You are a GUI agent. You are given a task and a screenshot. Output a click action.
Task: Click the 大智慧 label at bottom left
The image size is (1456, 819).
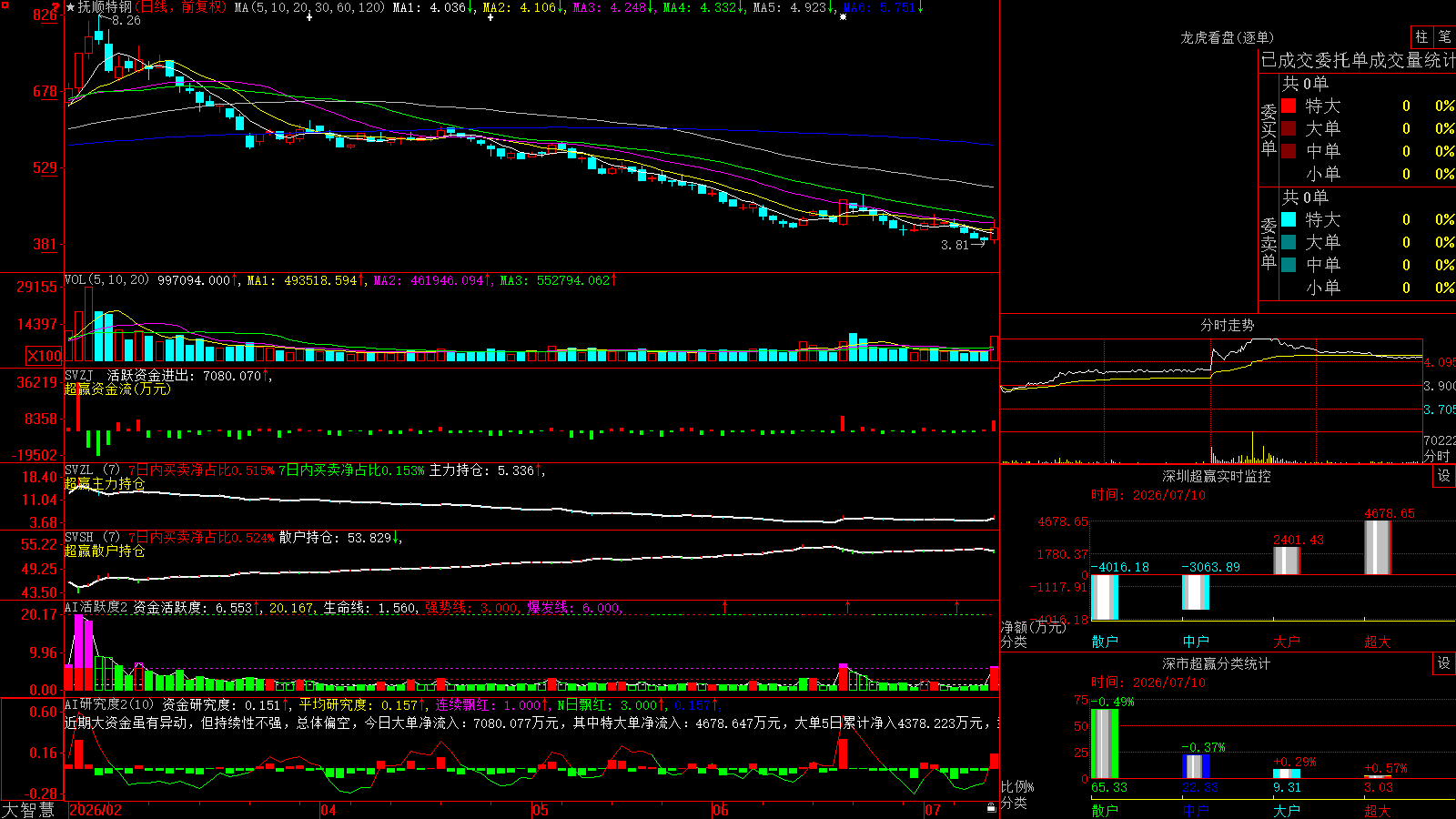pyautogui.click(x=28, y=810)
